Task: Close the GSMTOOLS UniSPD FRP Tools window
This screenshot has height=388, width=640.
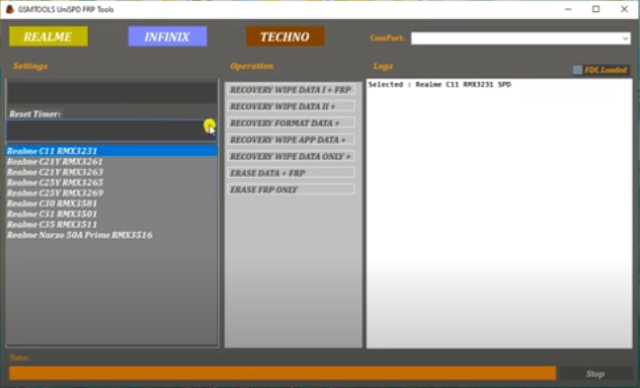Action: (624, 9)
